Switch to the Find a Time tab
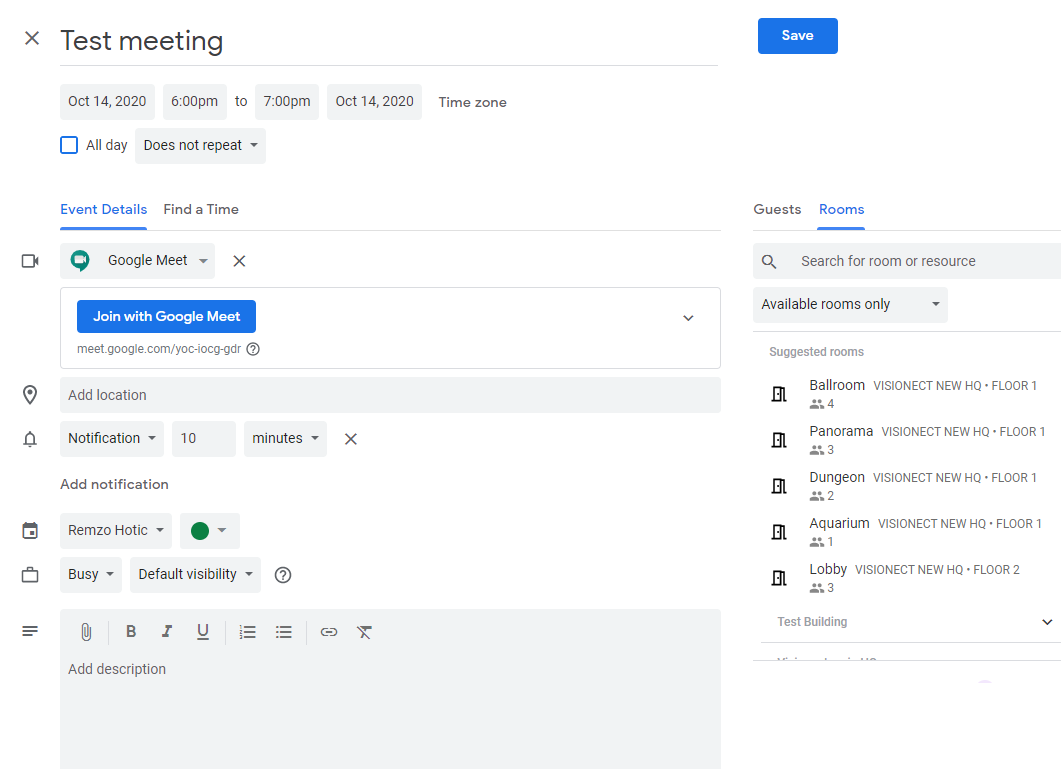The height and width of the screenshot is (769, 1061). 201,209
